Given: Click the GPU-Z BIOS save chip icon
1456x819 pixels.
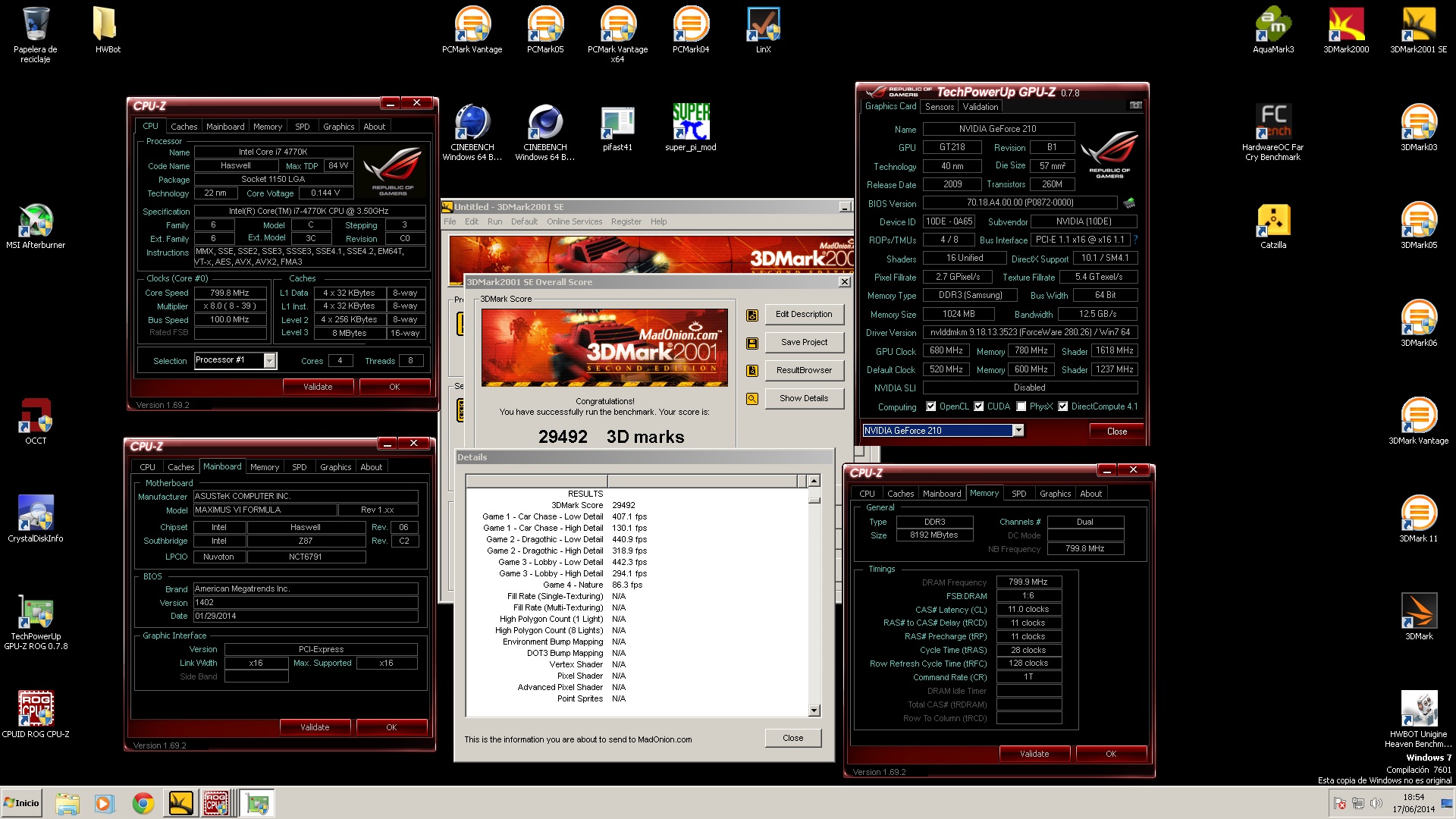Looking at the screenshot, I should coord(1129,203).
